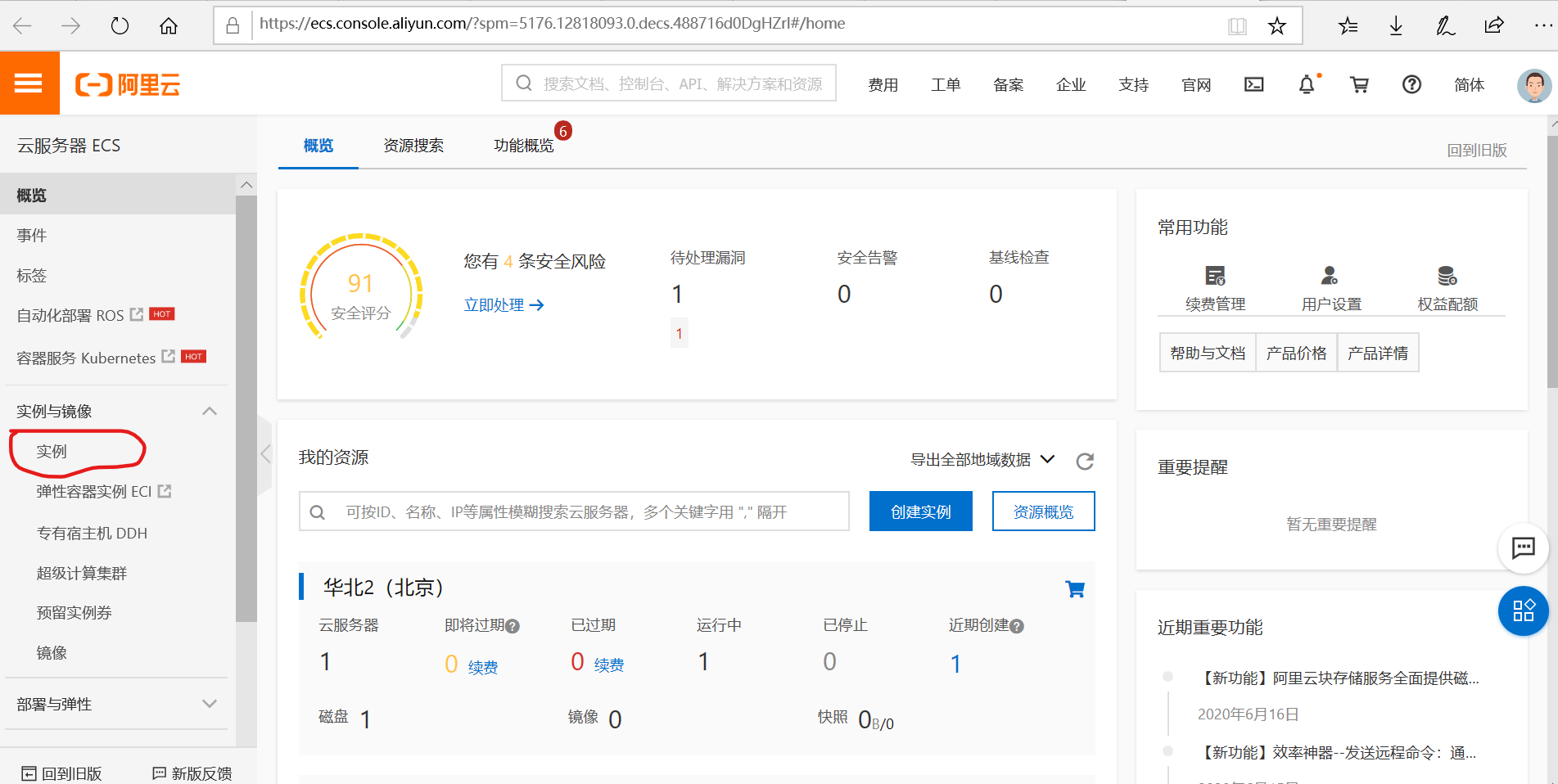Open 工单 menu in header
1558x784 pixels.
click(946, 84)
